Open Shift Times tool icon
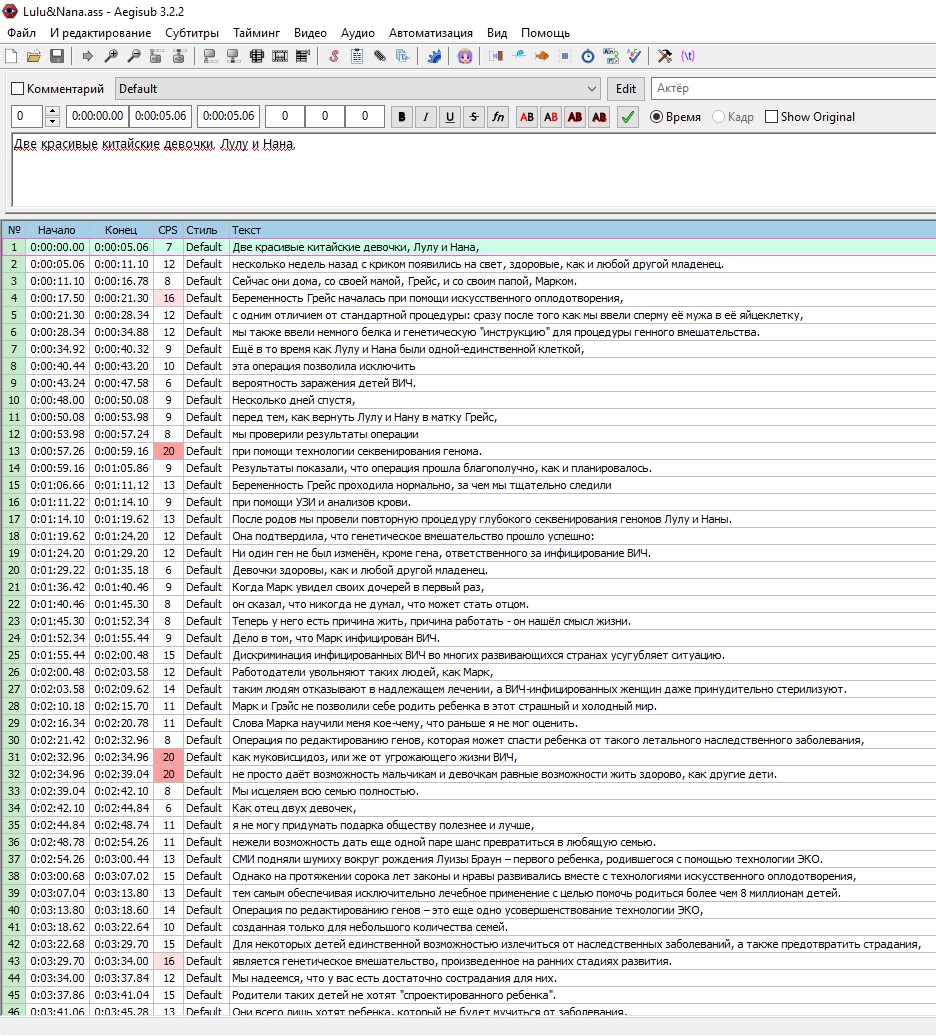This screenshot has height=1036, width=936. [495, 56]
